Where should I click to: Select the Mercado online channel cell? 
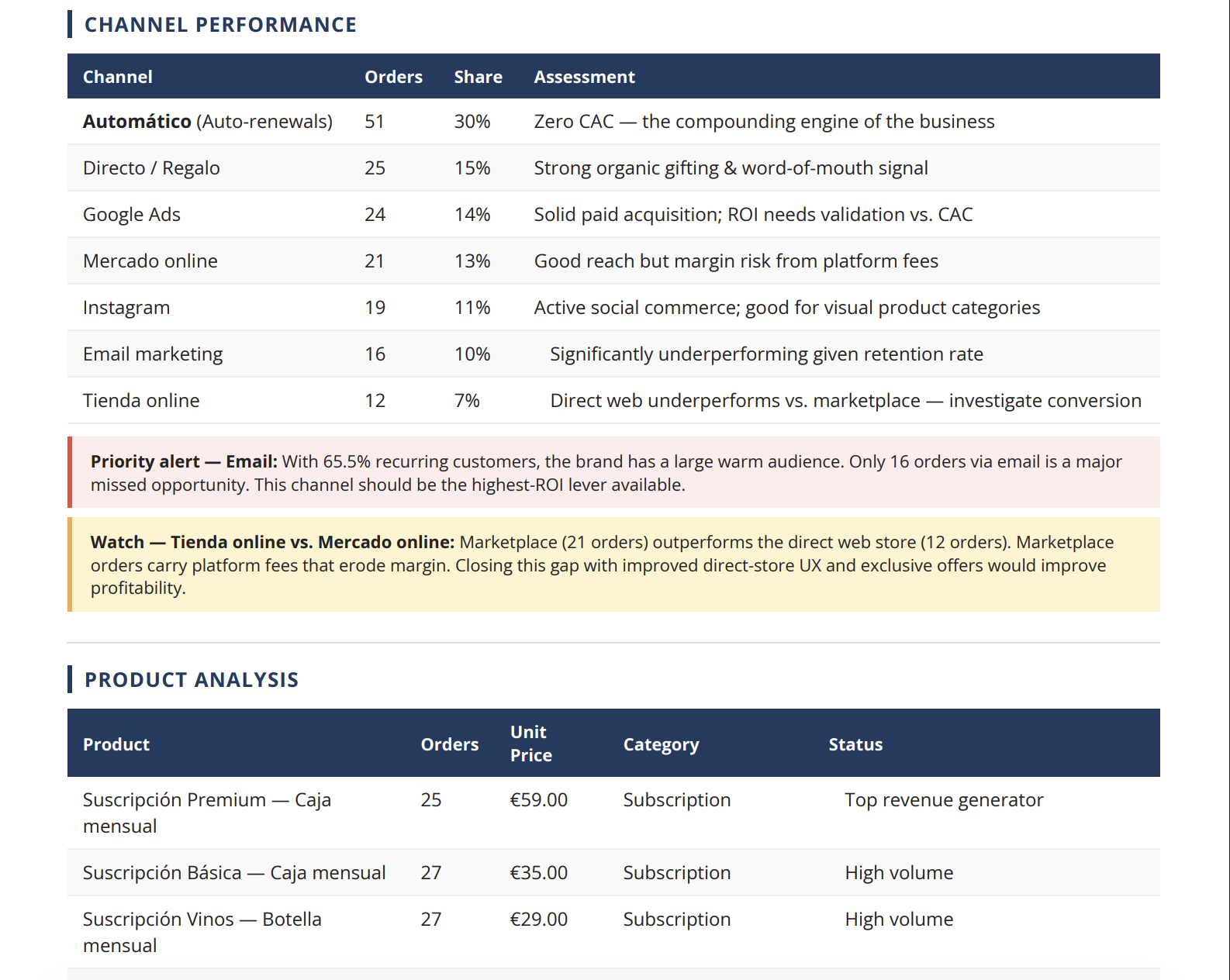click(150, 261)
